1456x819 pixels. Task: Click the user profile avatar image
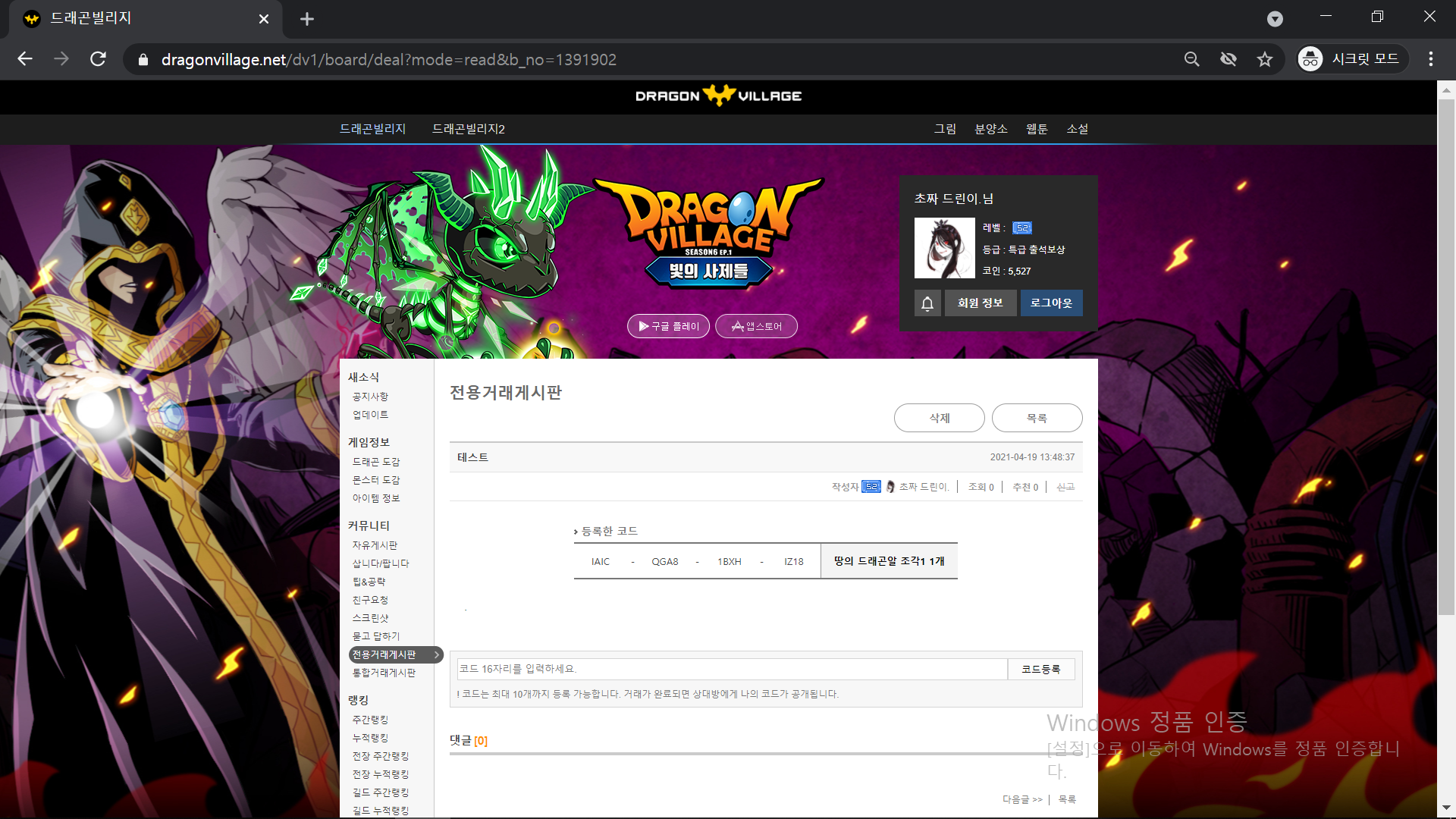pos(945,248)
